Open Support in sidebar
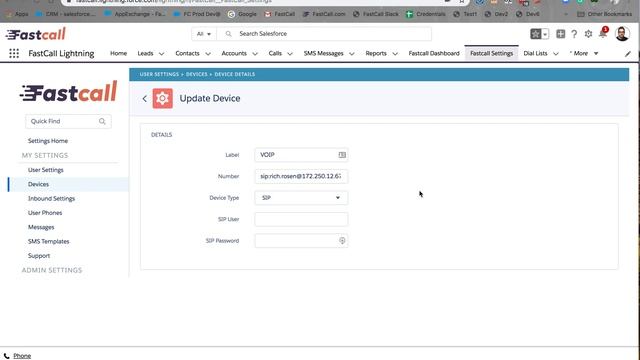Screen dimensions: 640x360 coord(39,256)
